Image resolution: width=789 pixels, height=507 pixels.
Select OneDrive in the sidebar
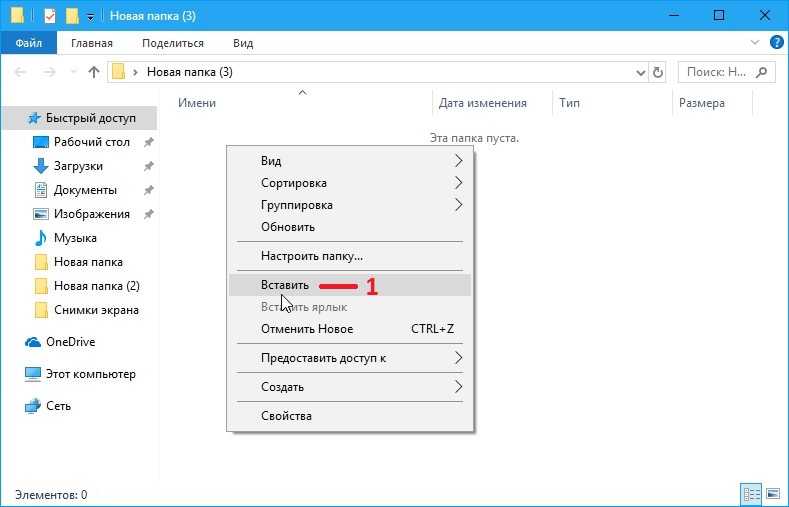coord(70,342)
